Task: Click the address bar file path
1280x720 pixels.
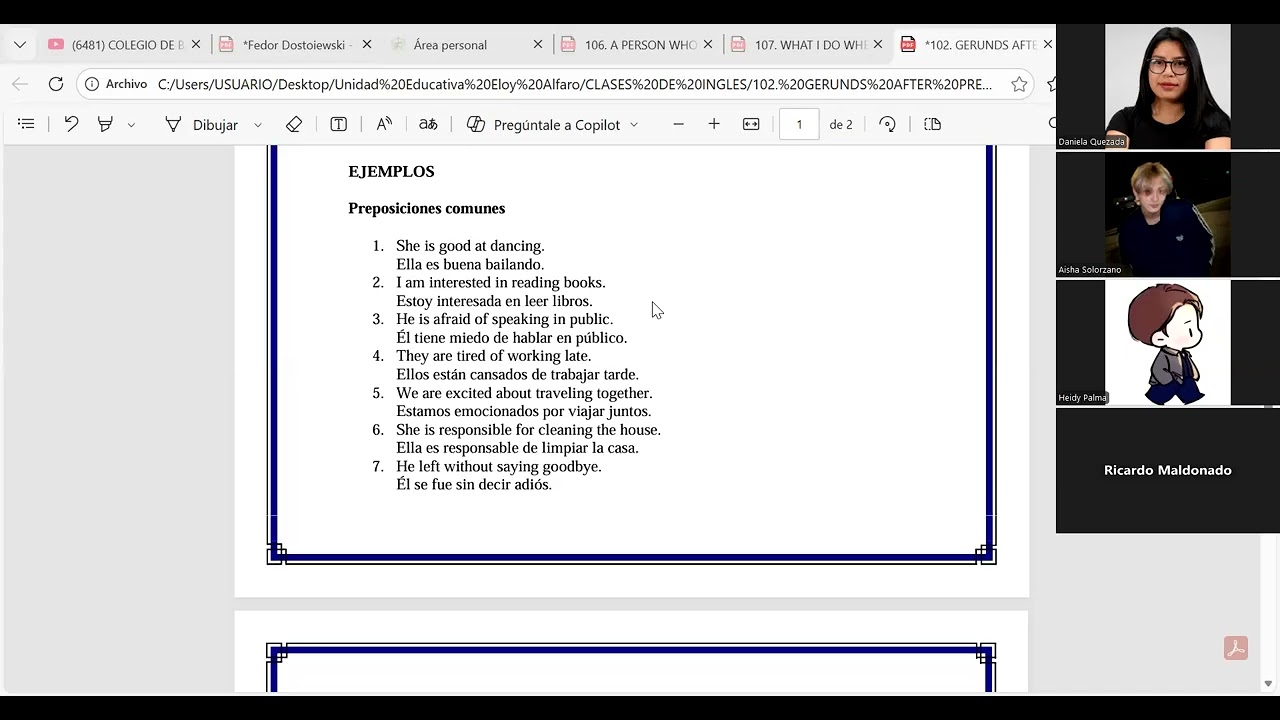Action: (x=575, y=84)
